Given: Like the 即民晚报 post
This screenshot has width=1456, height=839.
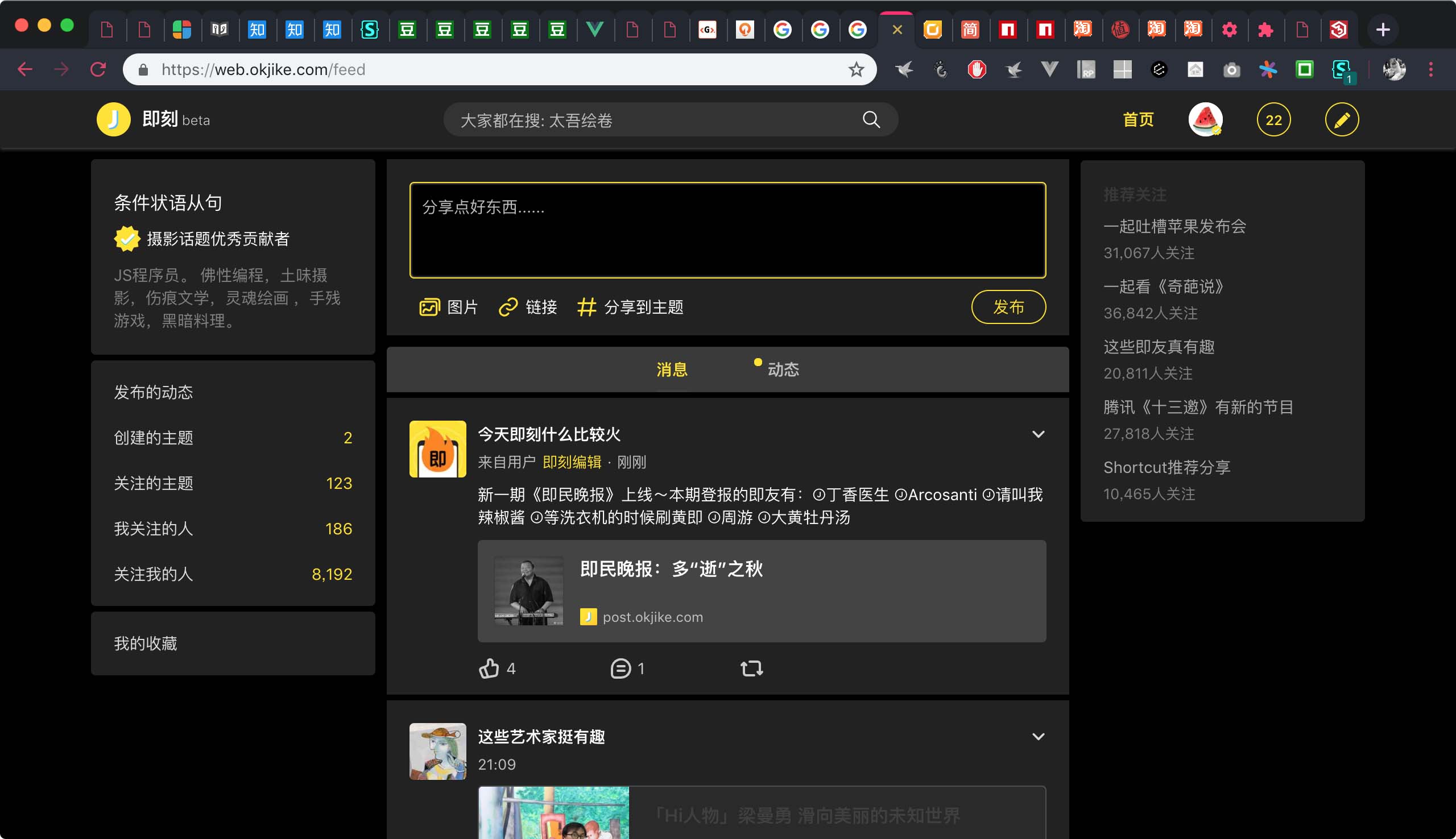Looking at the screenshot, I should tap(489, 668).
